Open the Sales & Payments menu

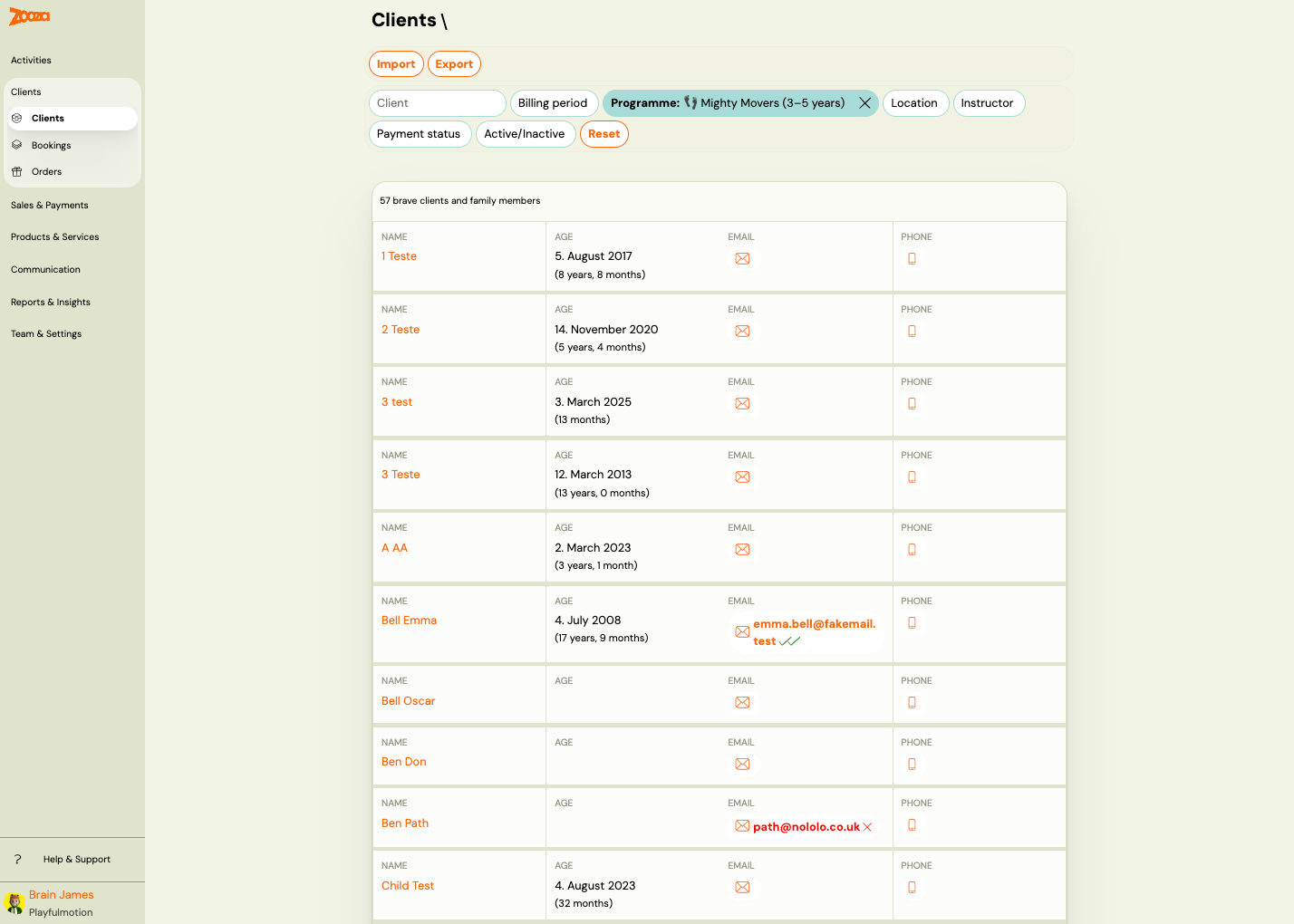49,205
